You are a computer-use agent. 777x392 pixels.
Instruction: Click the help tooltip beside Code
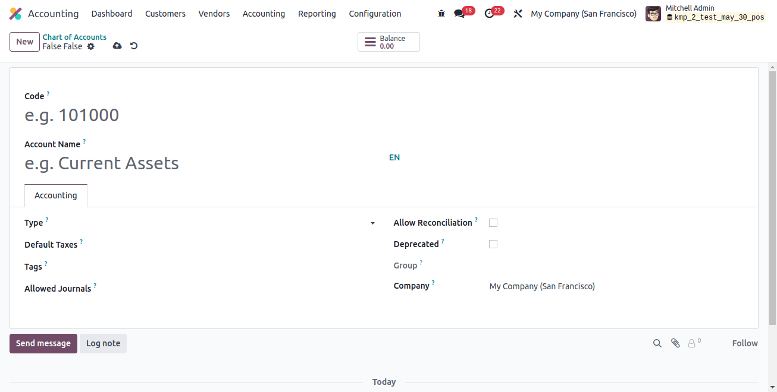[48, 93]
